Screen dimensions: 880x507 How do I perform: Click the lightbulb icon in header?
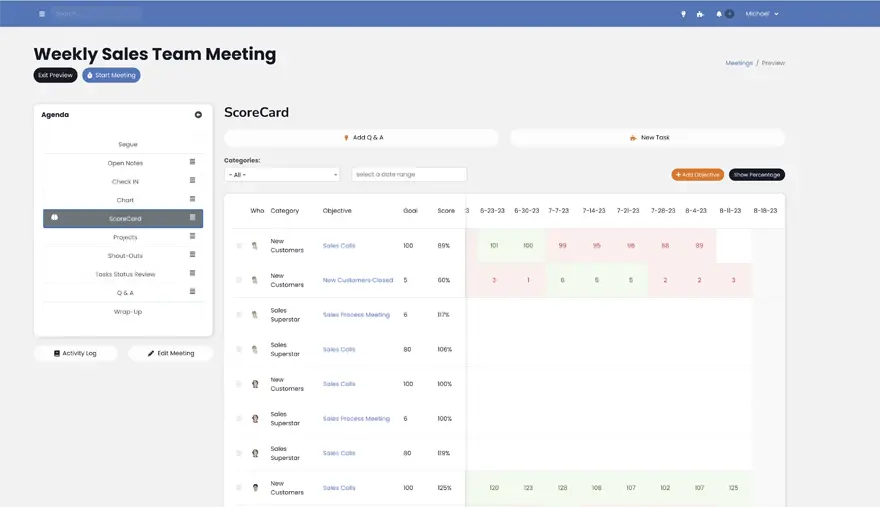point(683,14)
